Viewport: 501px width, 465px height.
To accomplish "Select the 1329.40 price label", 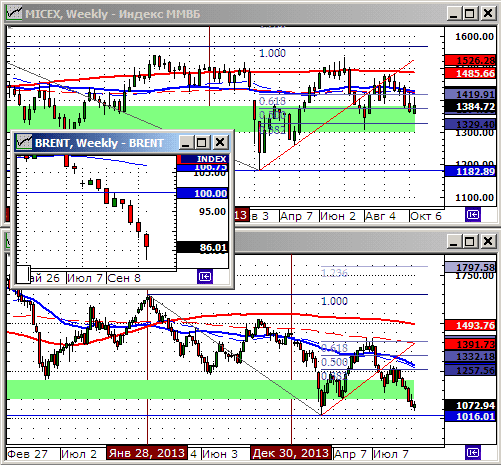I will pos(471,124).
